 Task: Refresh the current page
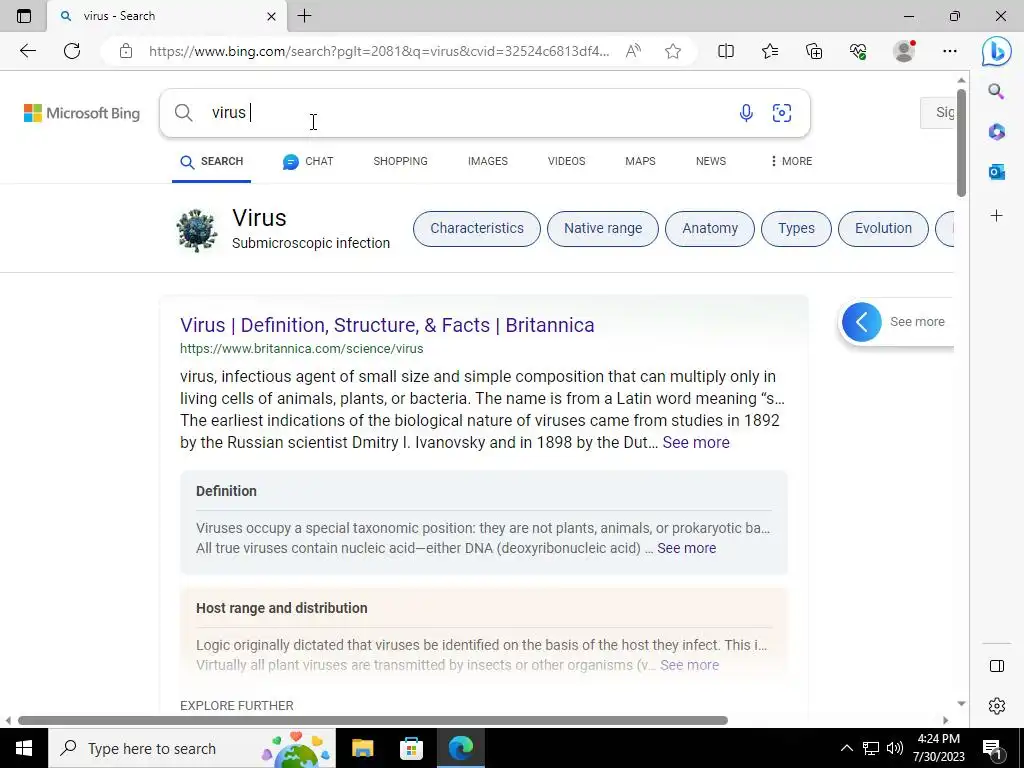72,51
